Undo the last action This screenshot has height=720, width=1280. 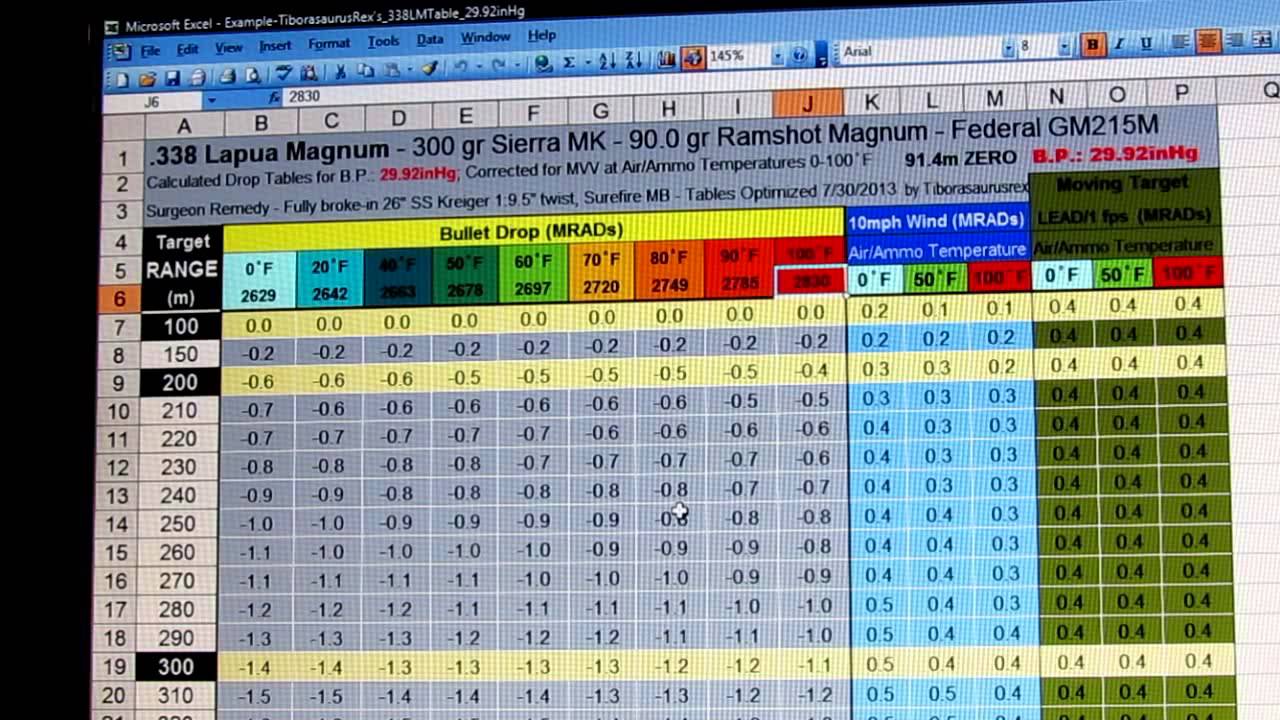tap(461, 67)
